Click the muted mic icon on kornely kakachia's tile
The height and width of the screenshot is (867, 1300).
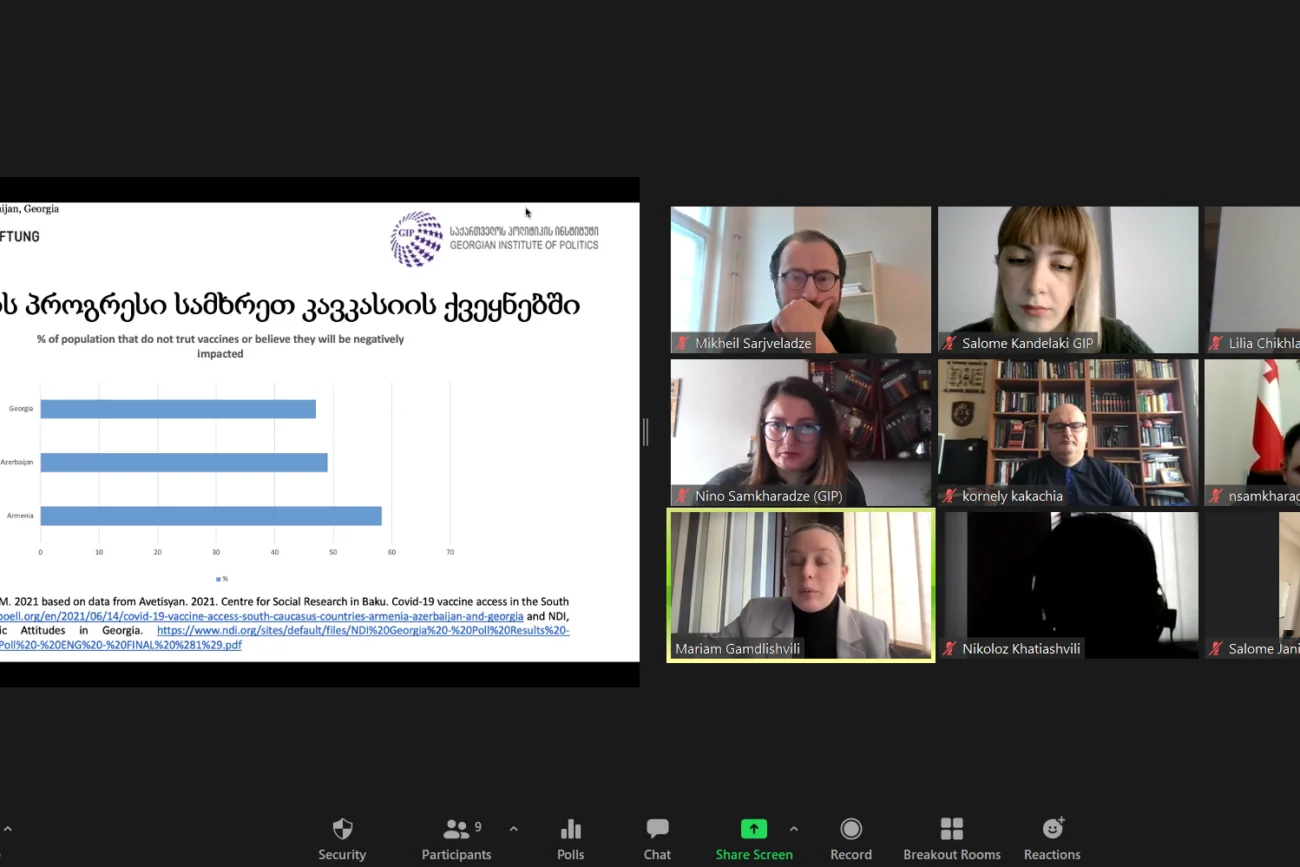pos(950,496)
